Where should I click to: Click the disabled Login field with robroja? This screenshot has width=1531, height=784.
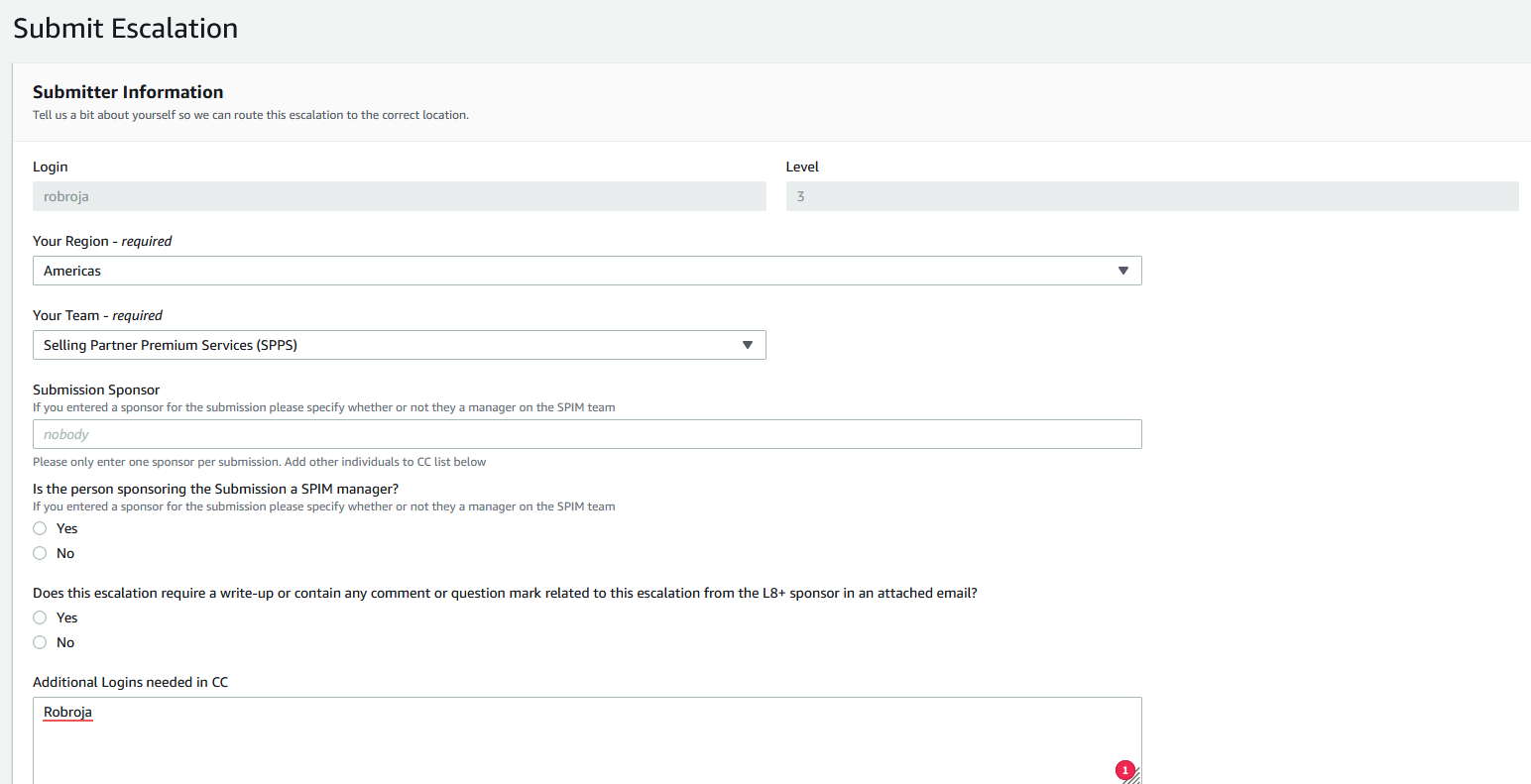click(399, 196)
